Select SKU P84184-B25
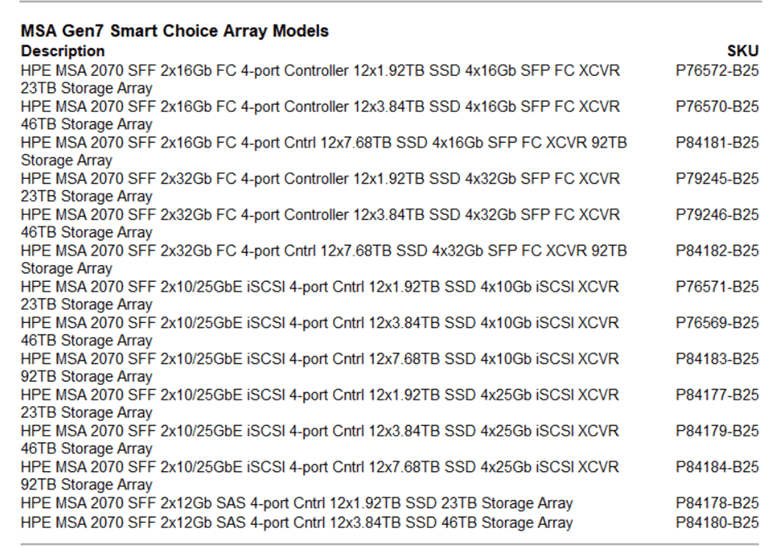 coord(717,467)
